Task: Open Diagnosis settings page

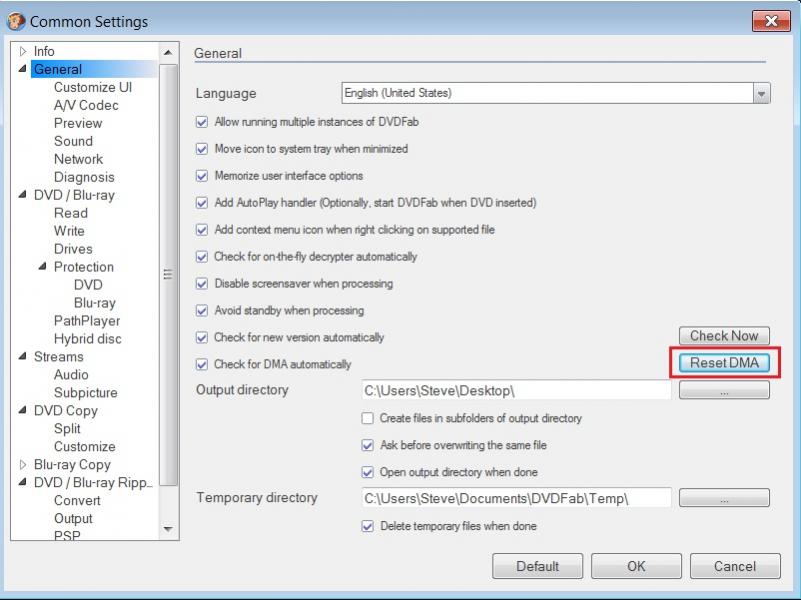Action: pyautogui.click(x=84, y=177)
